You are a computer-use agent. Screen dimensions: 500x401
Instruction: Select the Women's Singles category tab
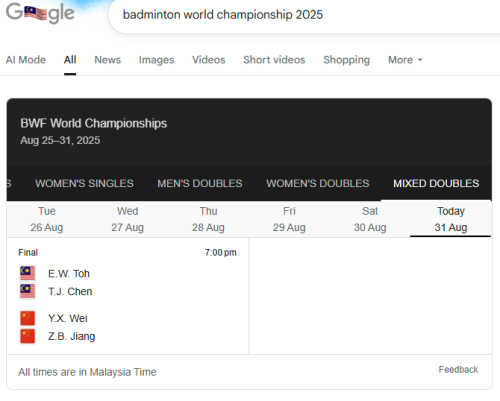tap(84, 183)
